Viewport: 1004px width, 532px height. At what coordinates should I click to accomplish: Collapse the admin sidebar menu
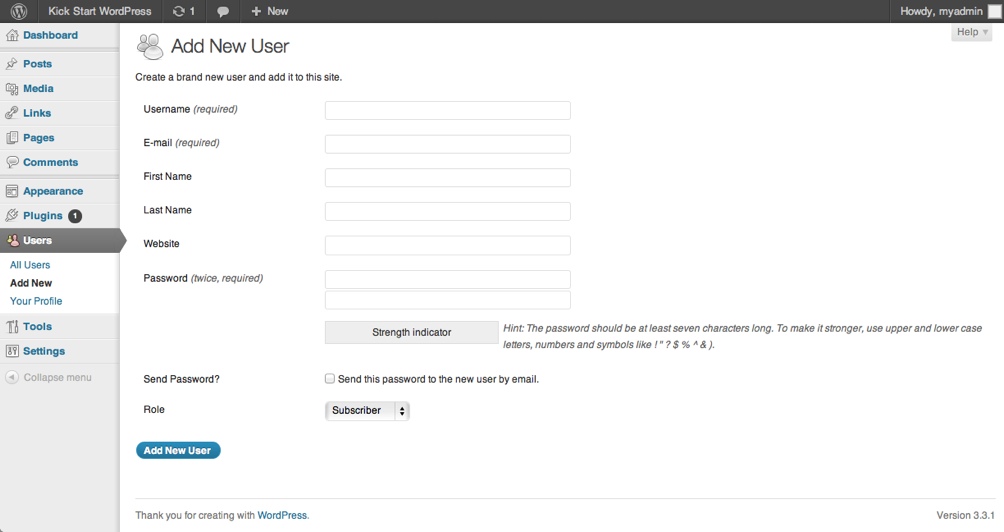pos(49,378)
